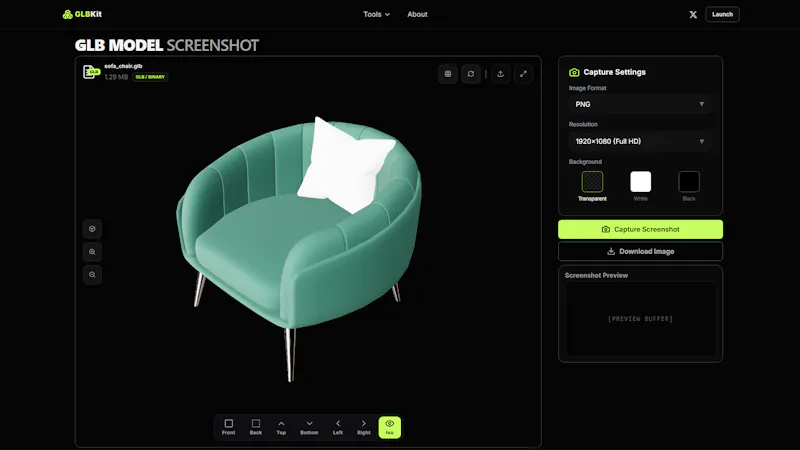Open the X (Twitter) link icon
This screenshot has width=800, height=450.
[x=693, y=14]
